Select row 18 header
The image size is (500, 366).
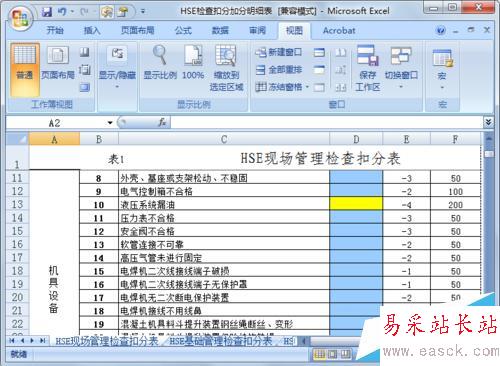point(17,270)
